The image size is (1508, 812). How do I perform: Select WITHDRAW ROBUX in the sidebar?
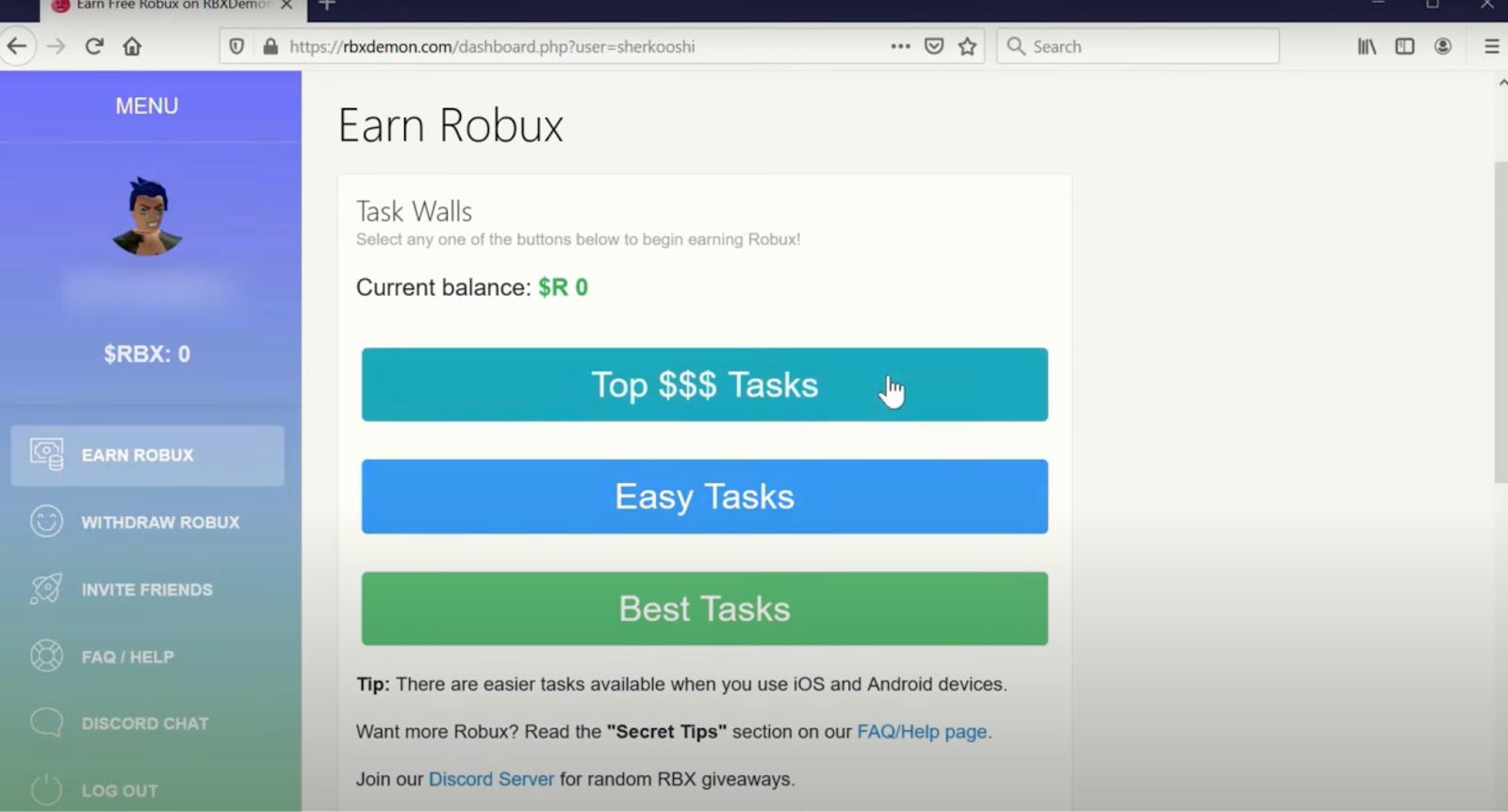(x=147, y=522)
